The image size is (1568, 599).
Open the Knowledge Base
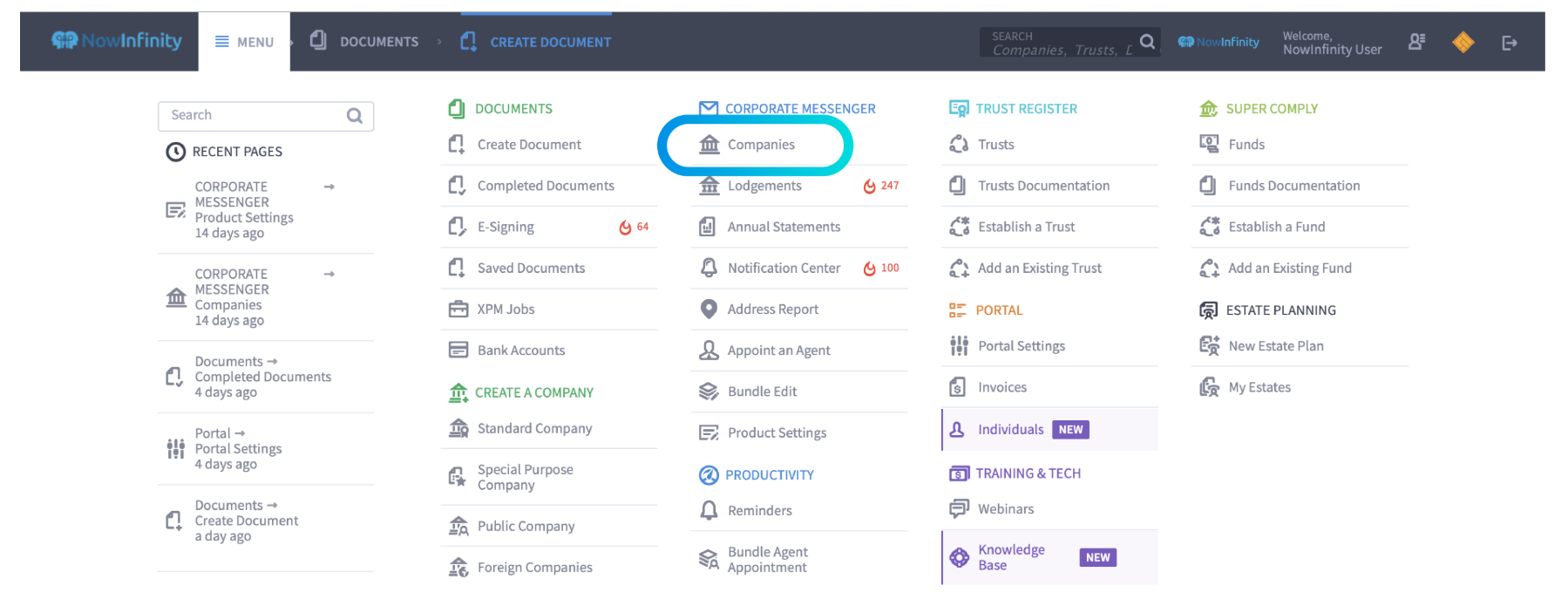(1049, 557)
